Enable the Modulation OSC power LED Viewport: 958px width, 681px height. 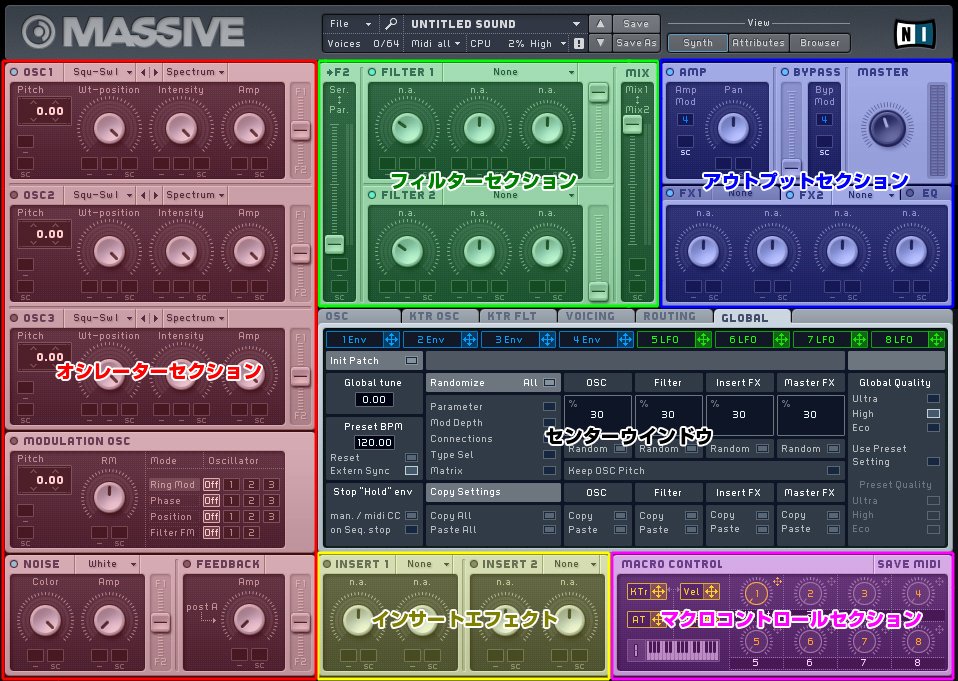tap(15, 441)
